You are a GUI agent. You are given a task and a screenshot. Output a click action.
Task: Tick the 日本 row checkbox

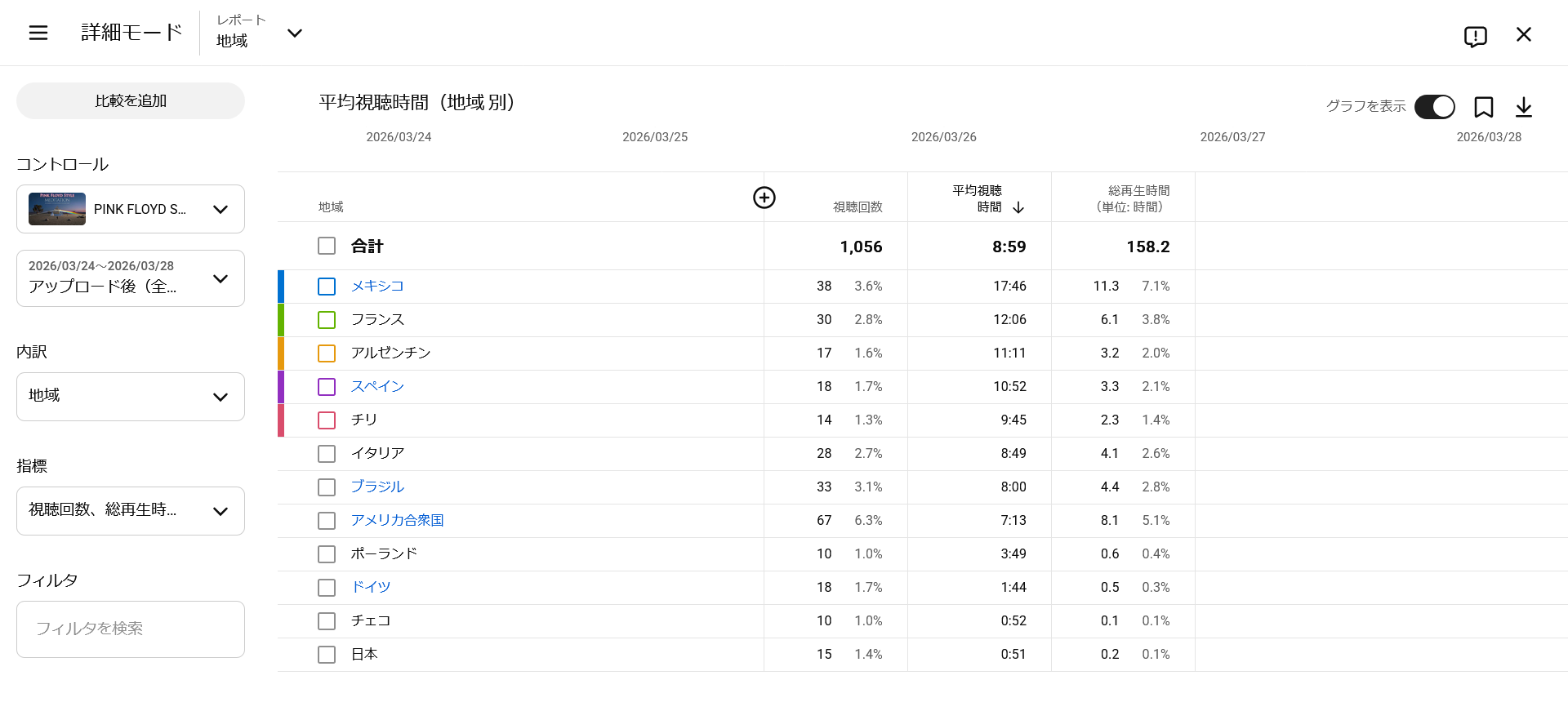tap(327, 655)
